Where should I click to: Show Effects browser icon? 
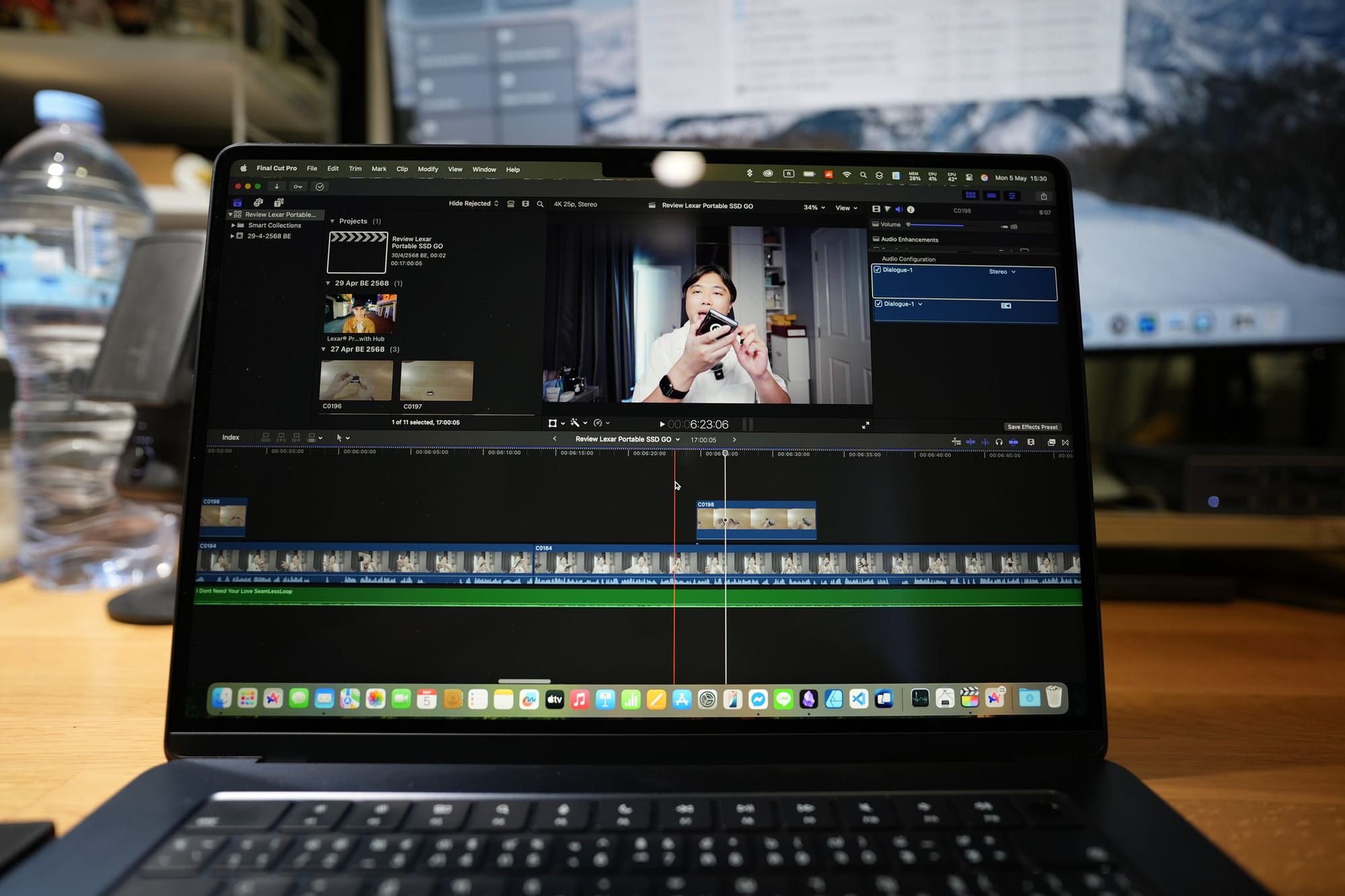click(x=1051, y=442)
